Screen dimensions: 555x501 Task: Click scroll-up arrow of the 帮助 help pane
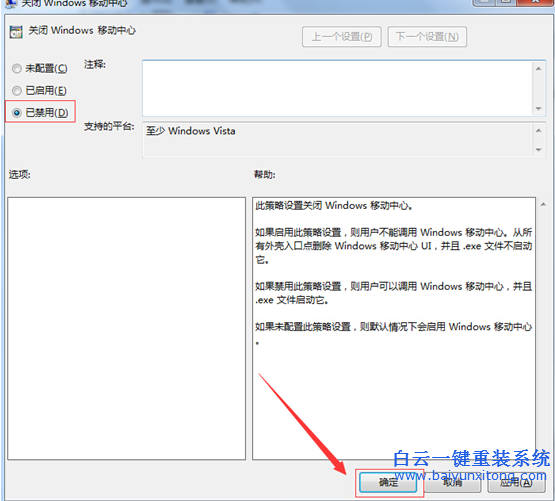(x=543, y=204)
